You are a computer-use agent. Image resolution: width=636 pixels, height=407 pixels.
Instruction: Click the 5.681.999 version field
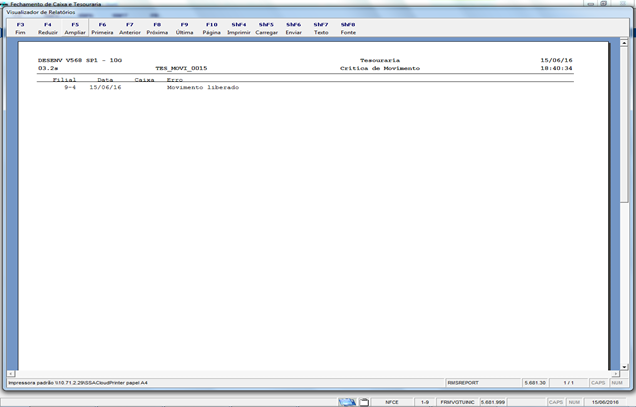(x=493, y=402)
